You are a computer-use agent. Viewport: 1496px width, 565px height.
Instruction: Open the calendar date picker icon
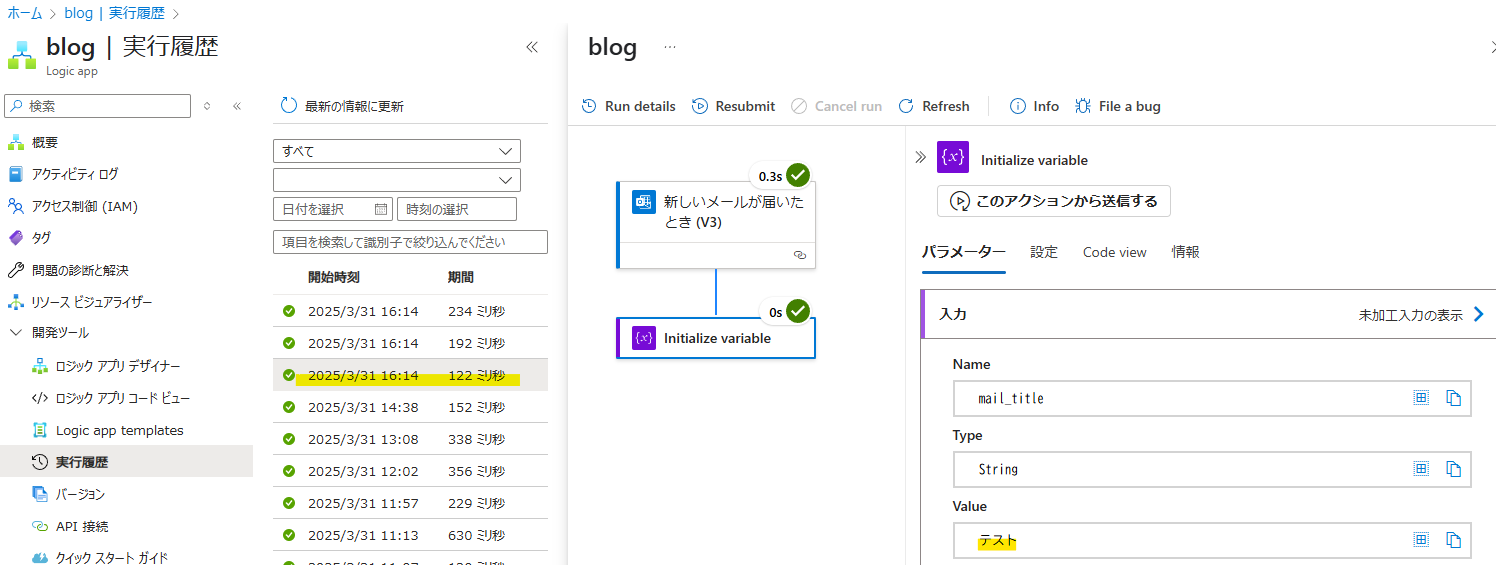point(381,209)
